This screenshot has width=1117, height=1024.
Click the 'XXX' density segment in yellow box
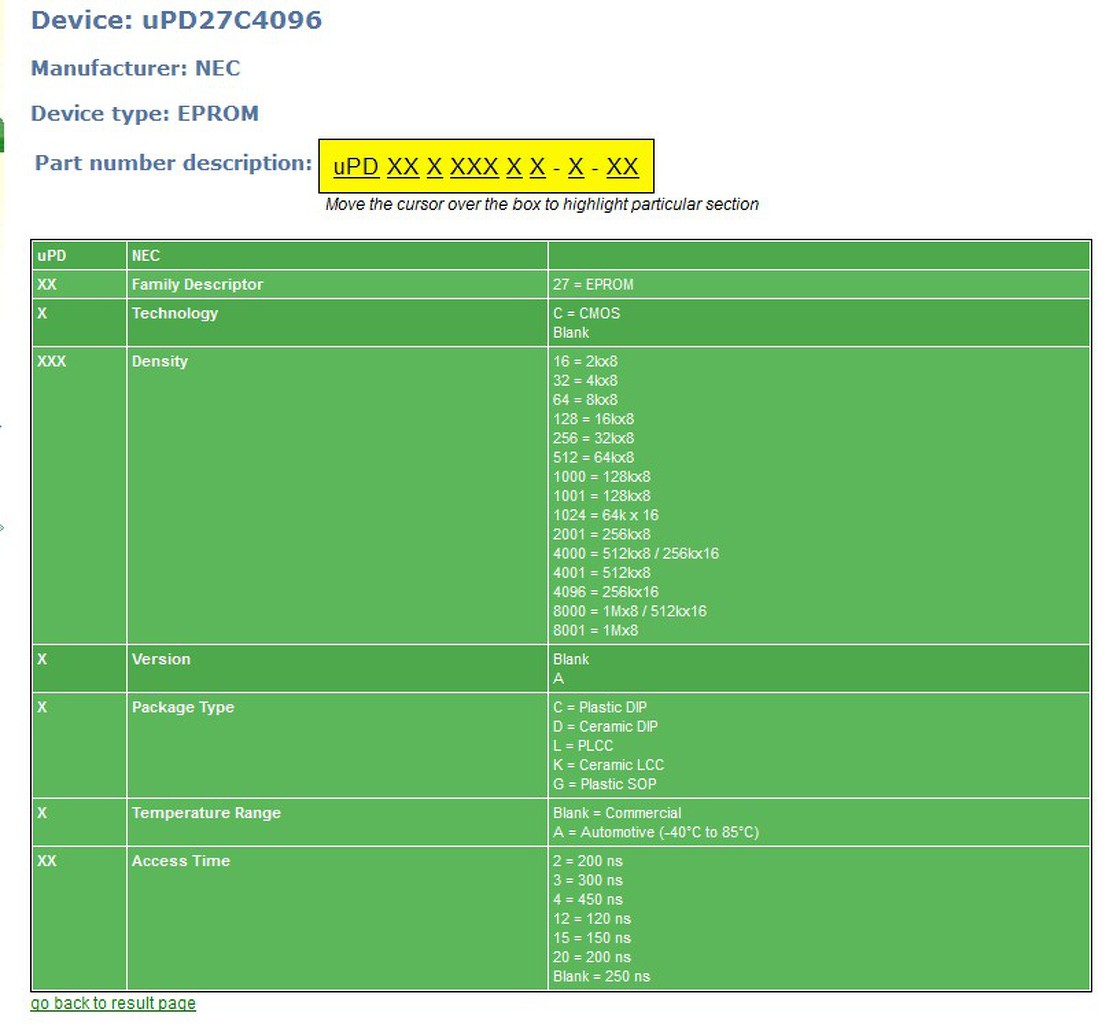pyautogui.click(x=474, y=167)
